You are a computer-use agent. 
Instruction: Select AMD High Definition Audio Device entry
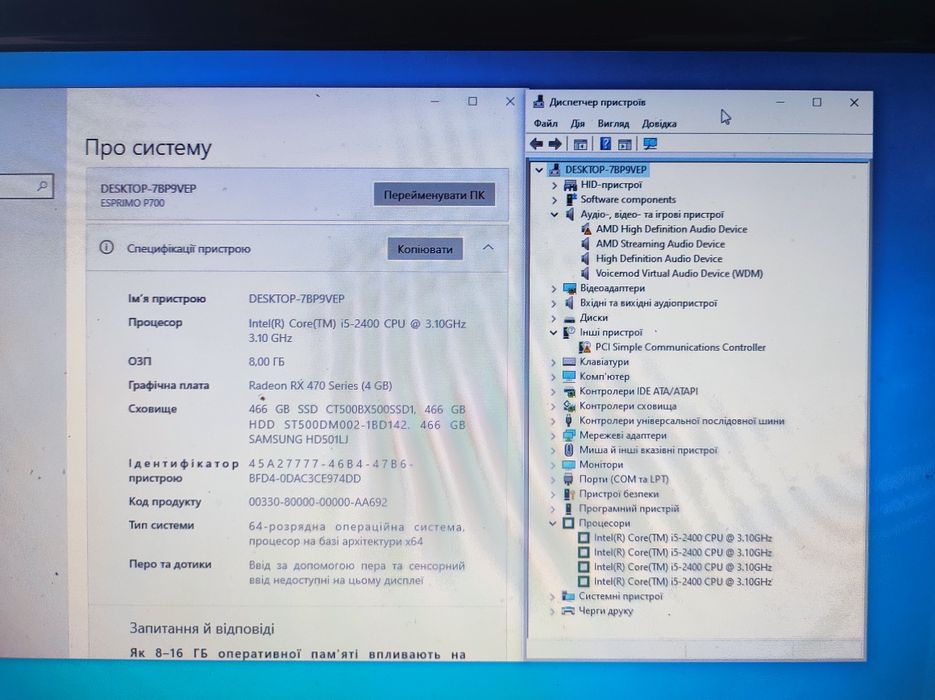coord(671,229)
